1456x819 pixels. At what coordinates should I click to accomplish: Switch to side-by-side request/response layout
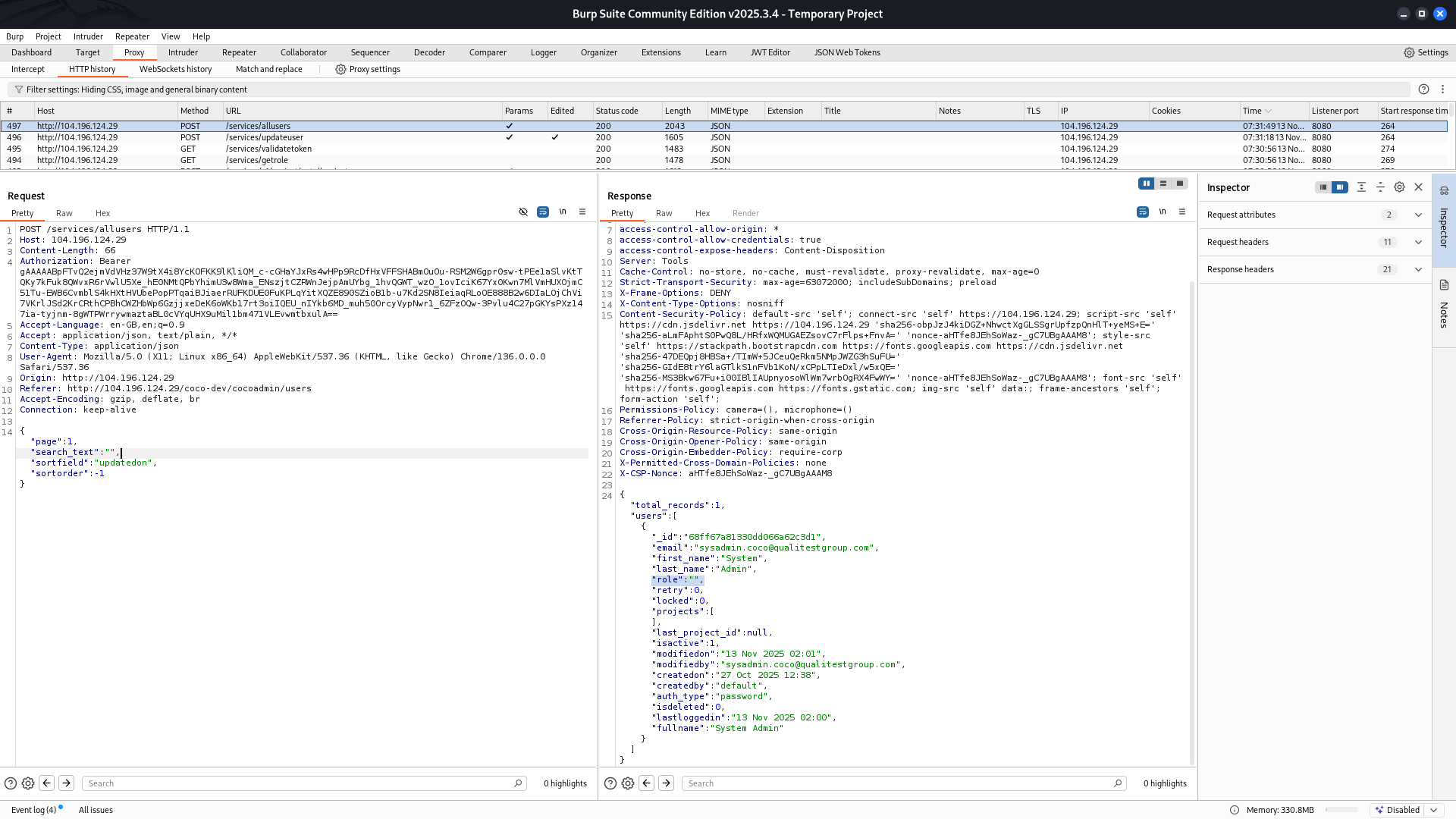[1147, 184]
